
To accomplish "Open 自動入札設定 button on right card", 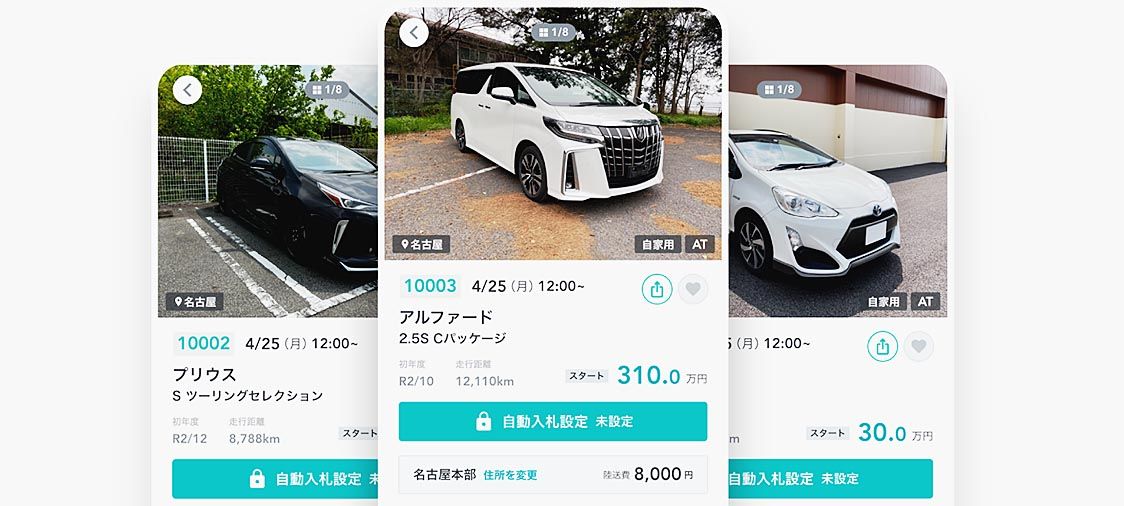I will (831, 479).
